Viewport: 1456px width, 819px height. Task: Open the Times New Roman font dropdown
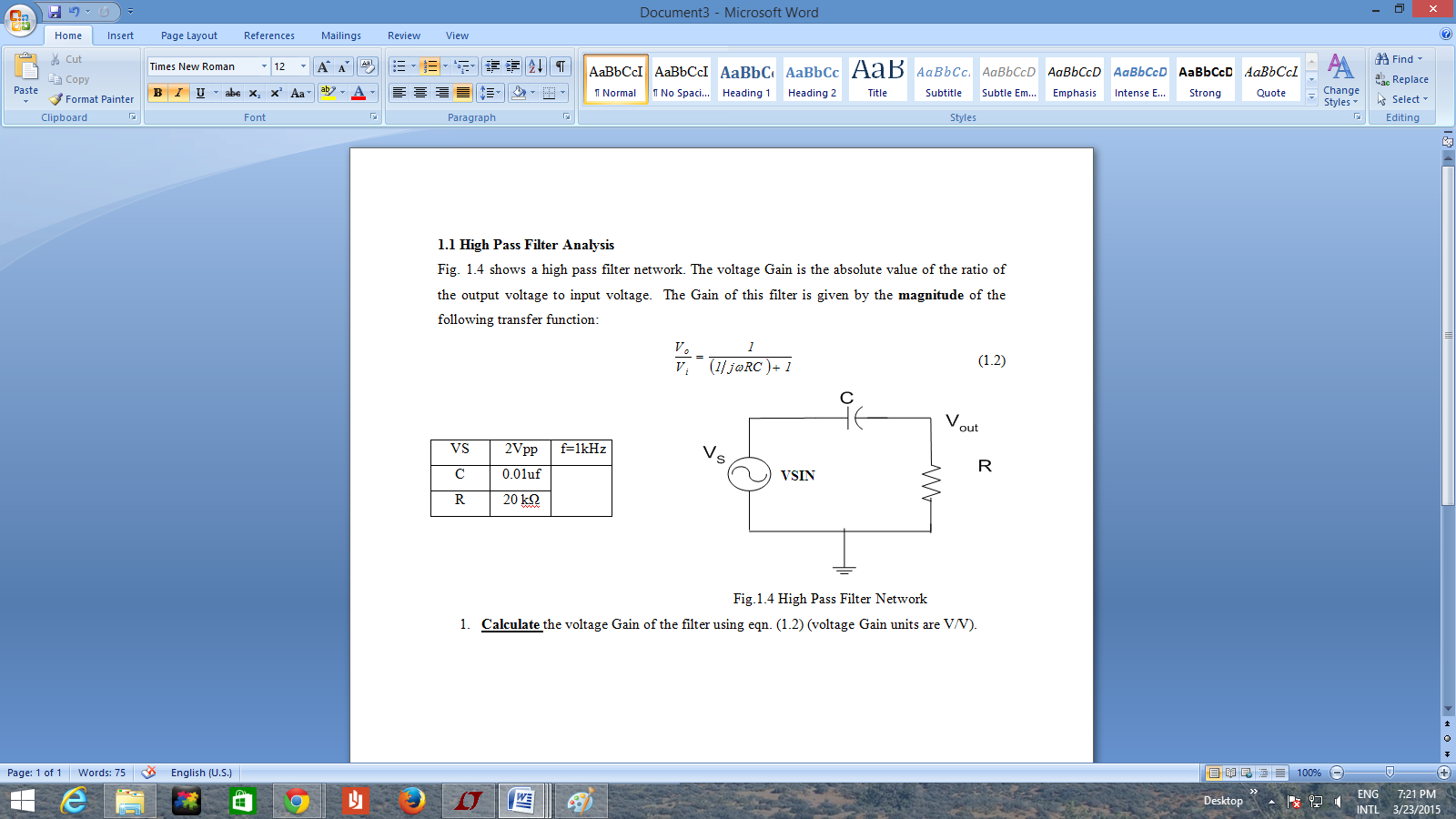[x=264, y=66]
